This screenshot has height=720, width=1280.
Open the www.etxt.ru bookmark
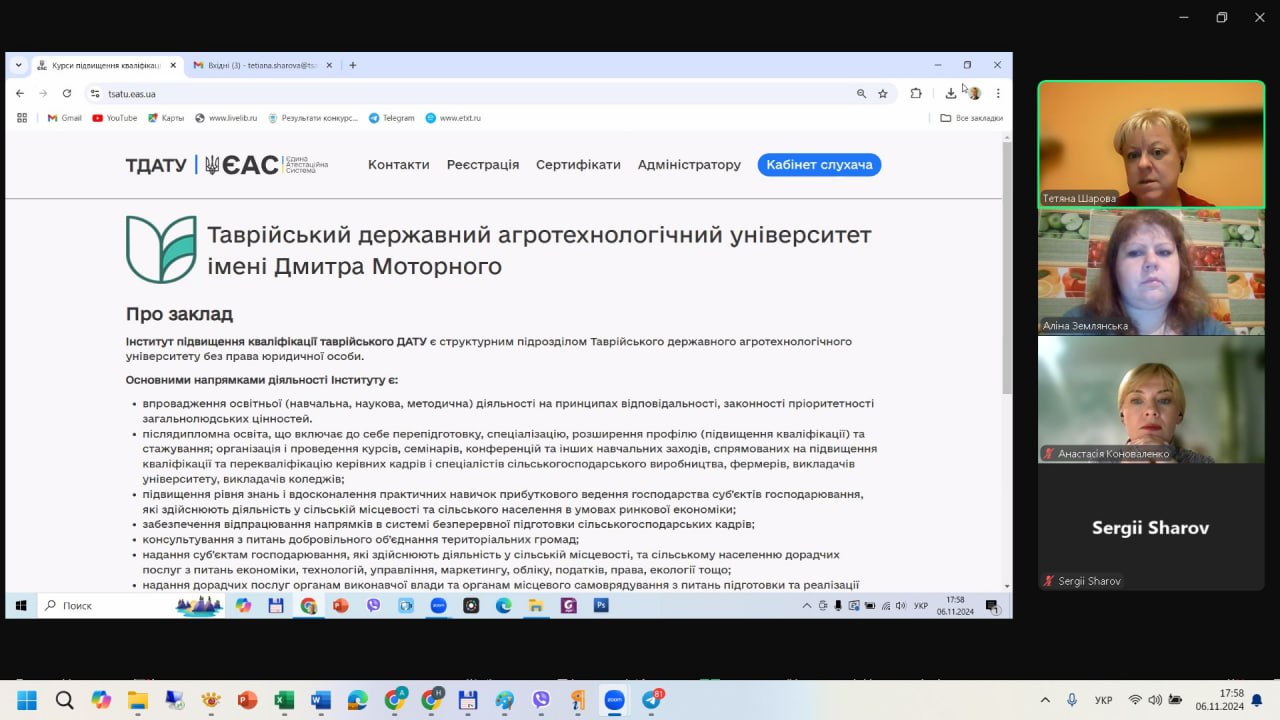point(453,118)
